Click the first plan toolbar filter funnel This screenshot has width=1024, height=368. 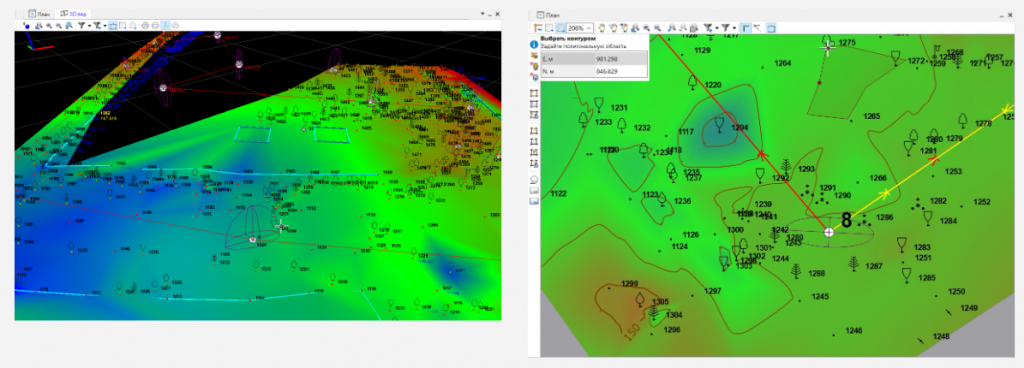coord(708,28)
